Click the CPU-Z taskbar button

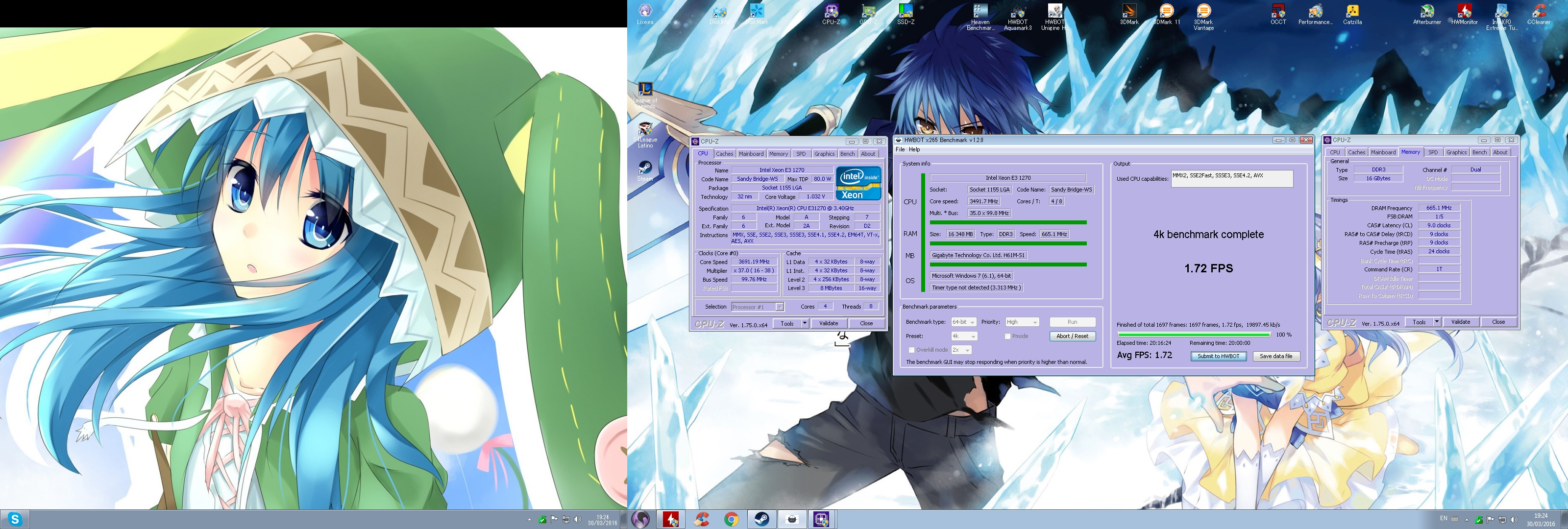(821, 519)
